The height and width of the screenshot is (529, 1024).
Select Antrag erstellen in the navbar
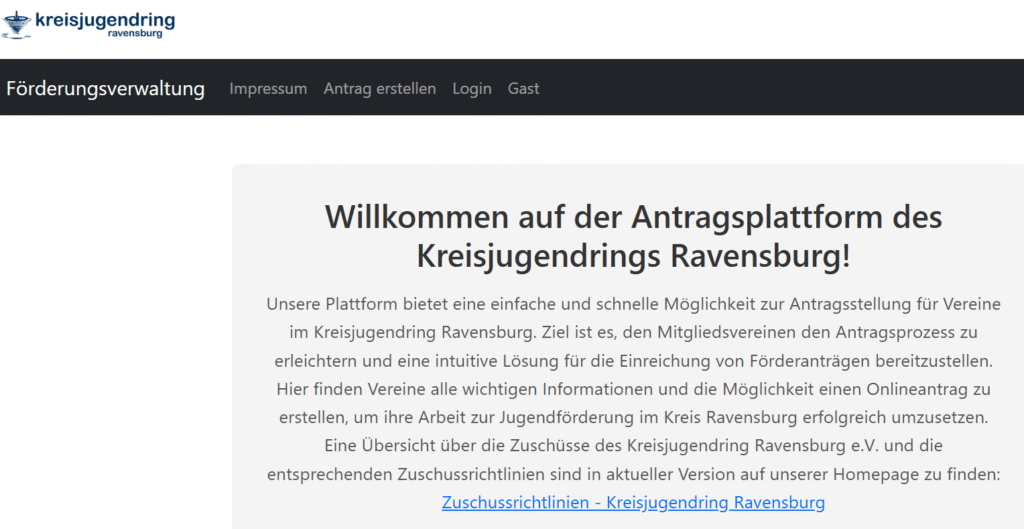coord(380,88)
